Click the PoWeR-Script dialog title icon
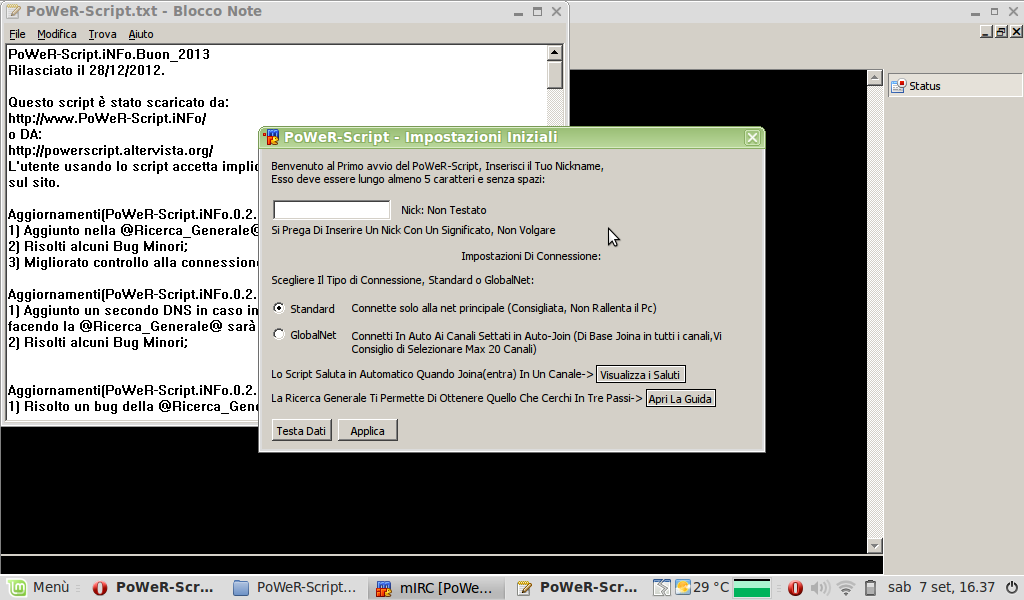The width and height of the screenshot is (1024, 600). [x=272, y=137]
